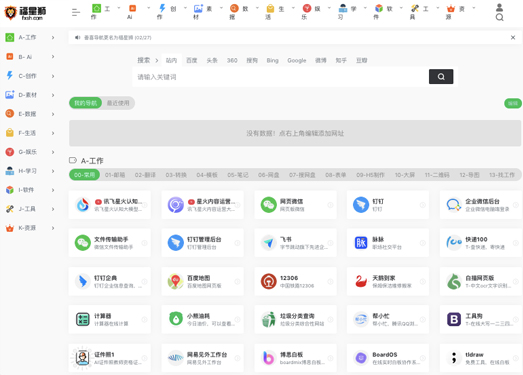This screenshot has height=375, width=523.
Task: Open the lion logo home link
Action: 25,13
